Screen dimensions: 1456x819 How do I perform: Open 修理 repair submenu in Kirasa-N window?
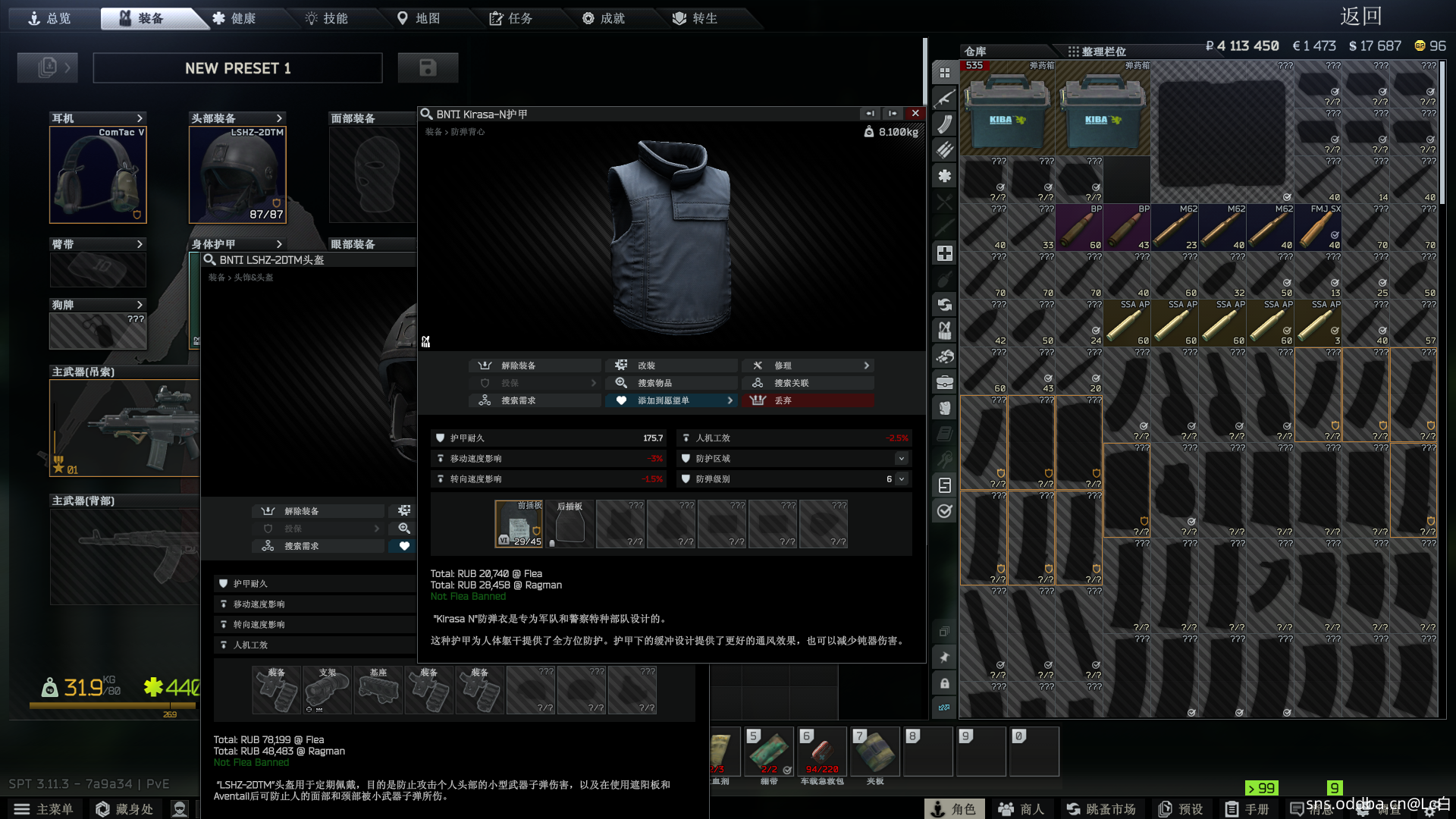tap(808, 366)
